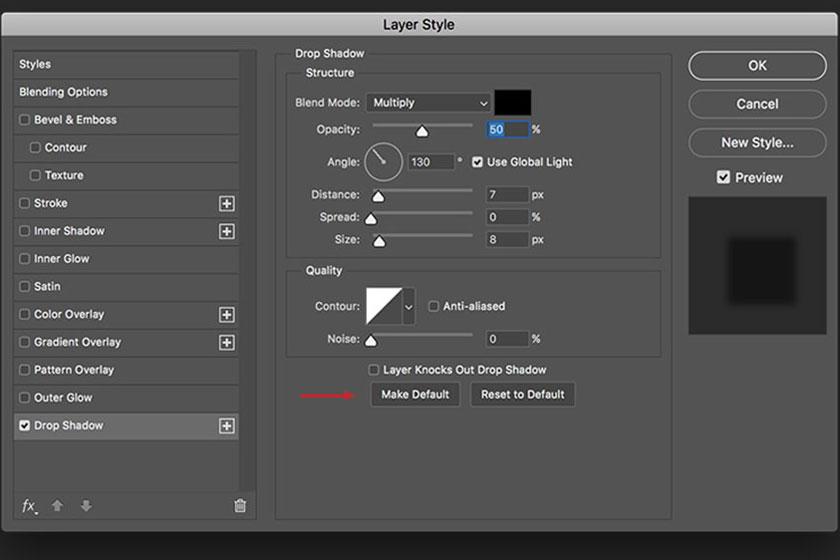This screenshot has height=560, width=840.
Task: Select the Styles list item
Action: click(126, 64)
